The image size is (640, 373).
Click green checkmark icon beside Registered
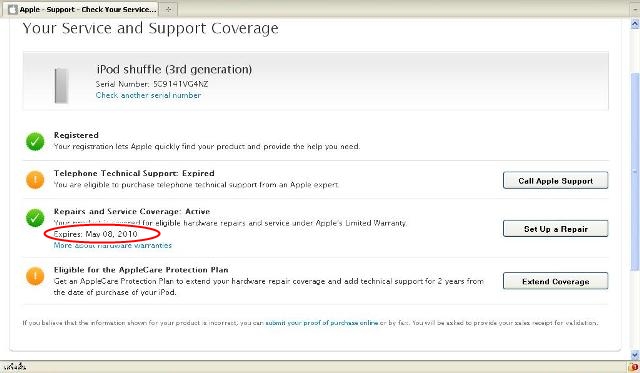coord(35,142)
